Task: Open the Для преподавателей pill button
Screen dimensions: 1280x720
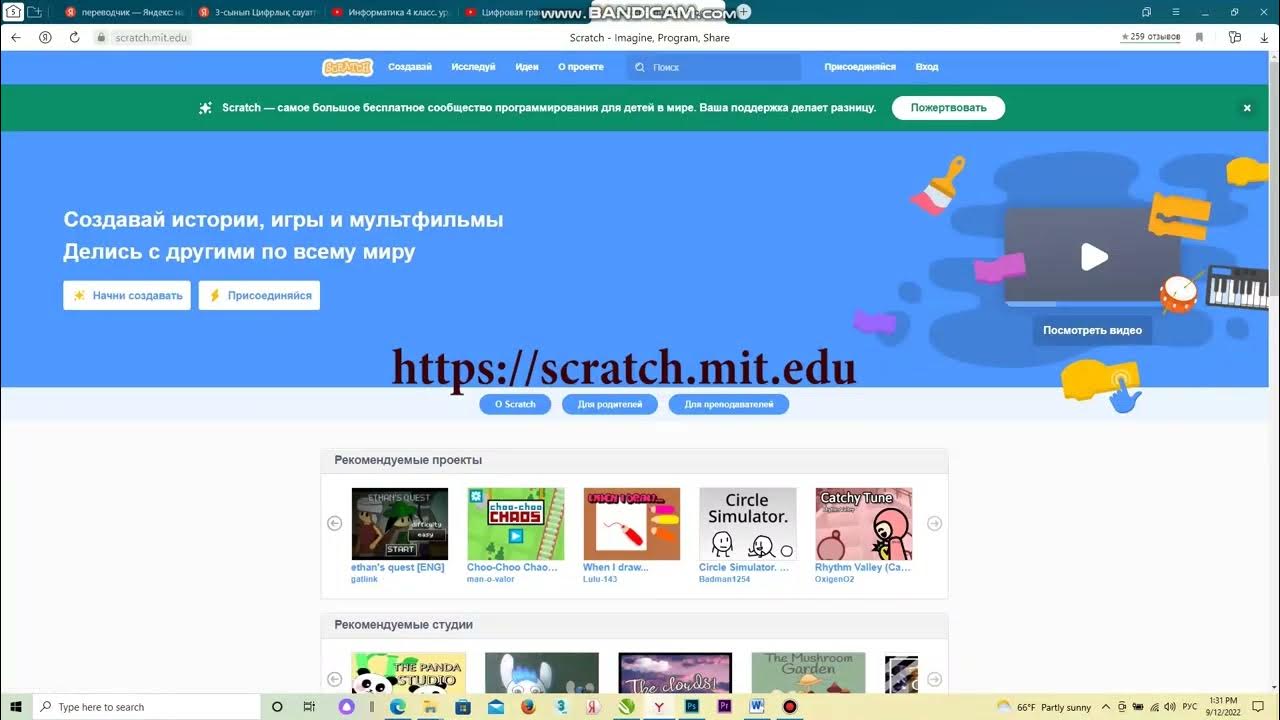Action: (729, 404)
